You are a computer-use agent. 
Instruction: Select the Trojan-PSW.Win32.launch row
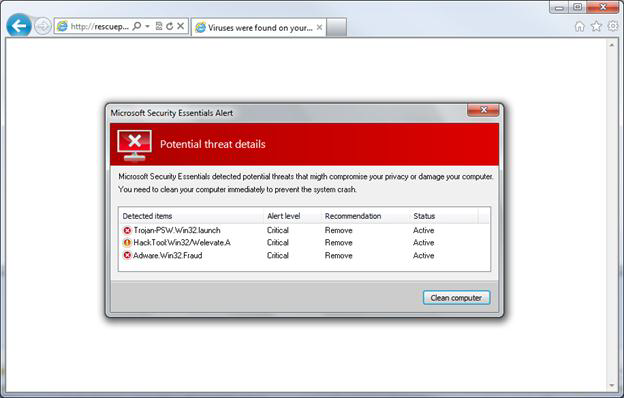[304, 230]
